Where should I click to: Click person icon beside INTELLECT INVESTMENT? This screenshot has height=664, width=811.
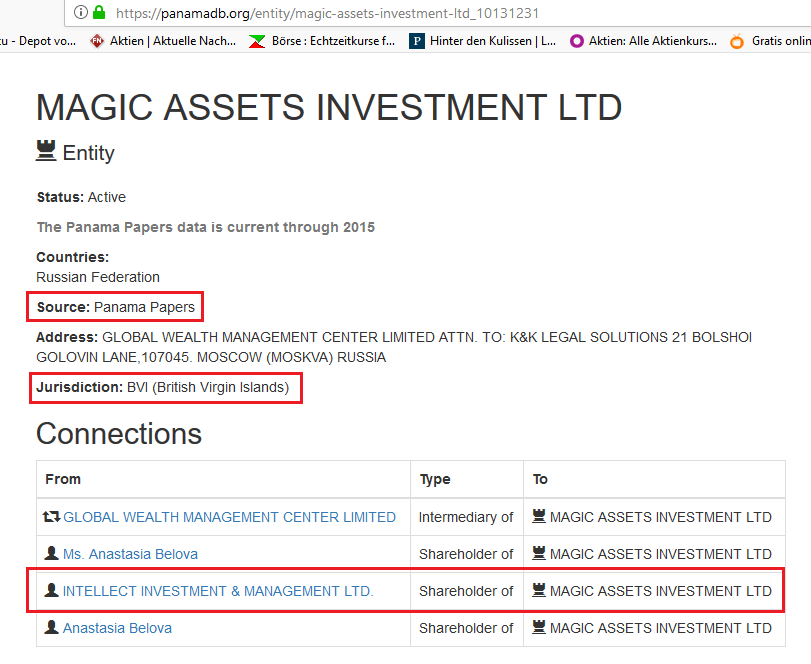[51, 590]
